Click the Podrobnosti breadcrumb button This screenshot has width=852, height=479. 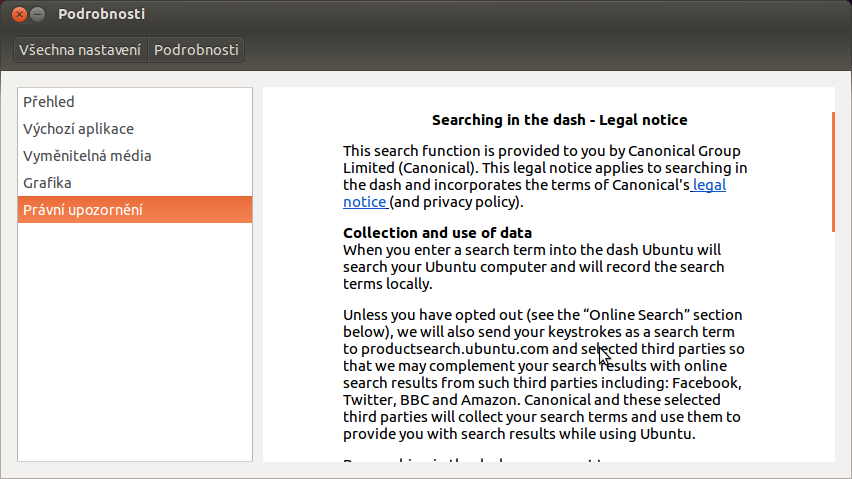tap(196, 50)
